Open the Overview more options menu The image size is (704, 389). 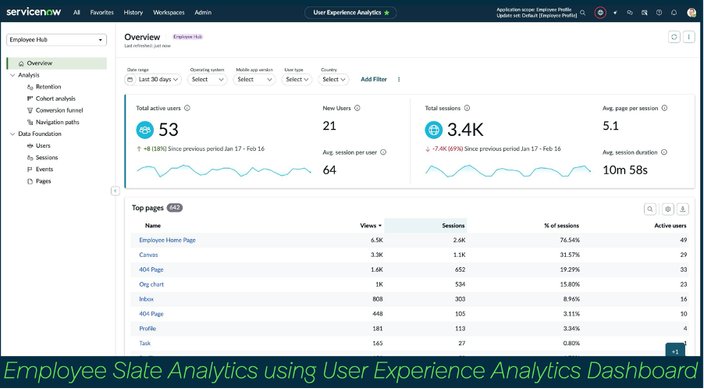point(689,37)
